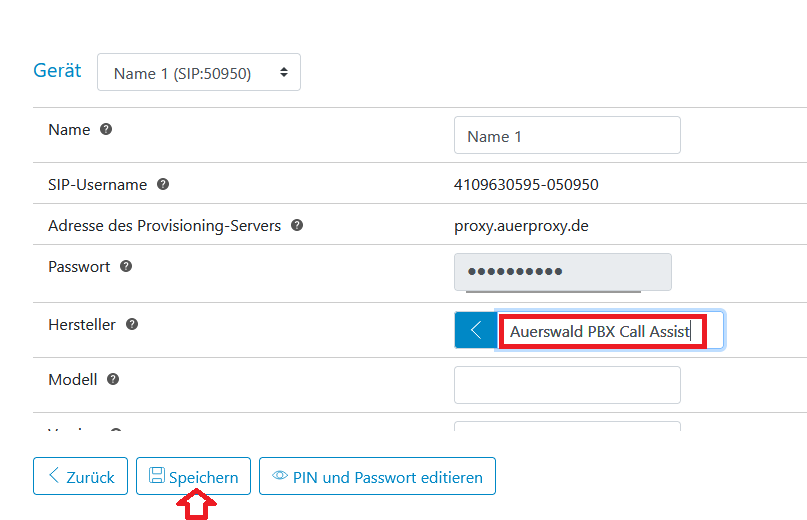Click the Modell label text
This screenshot has height=520, width=807.
pyautogui.click(x=73, y=380)
